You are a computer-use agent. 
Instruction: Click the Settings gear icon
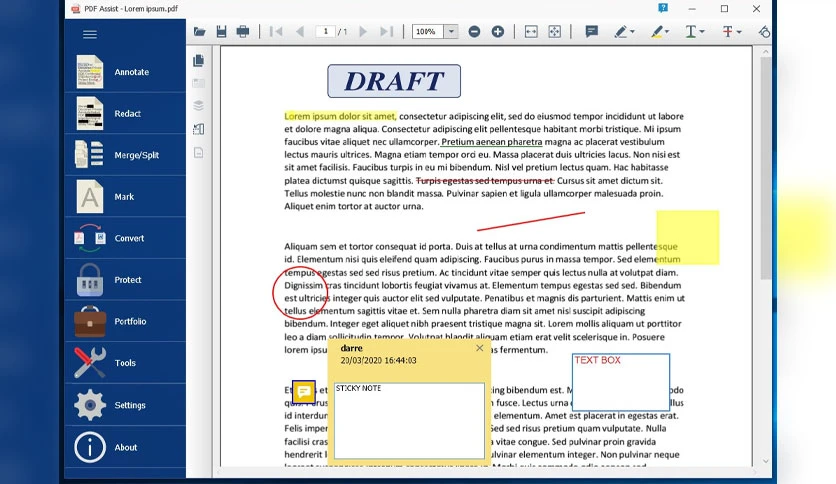pyautogui.click(x=90, y=405)
